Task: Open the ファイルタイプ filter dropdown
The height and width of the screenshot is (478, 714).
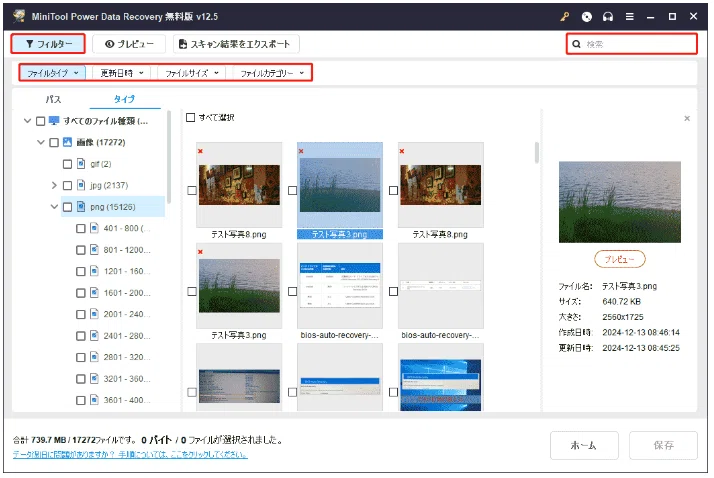Action: click(x=52, y=73)
